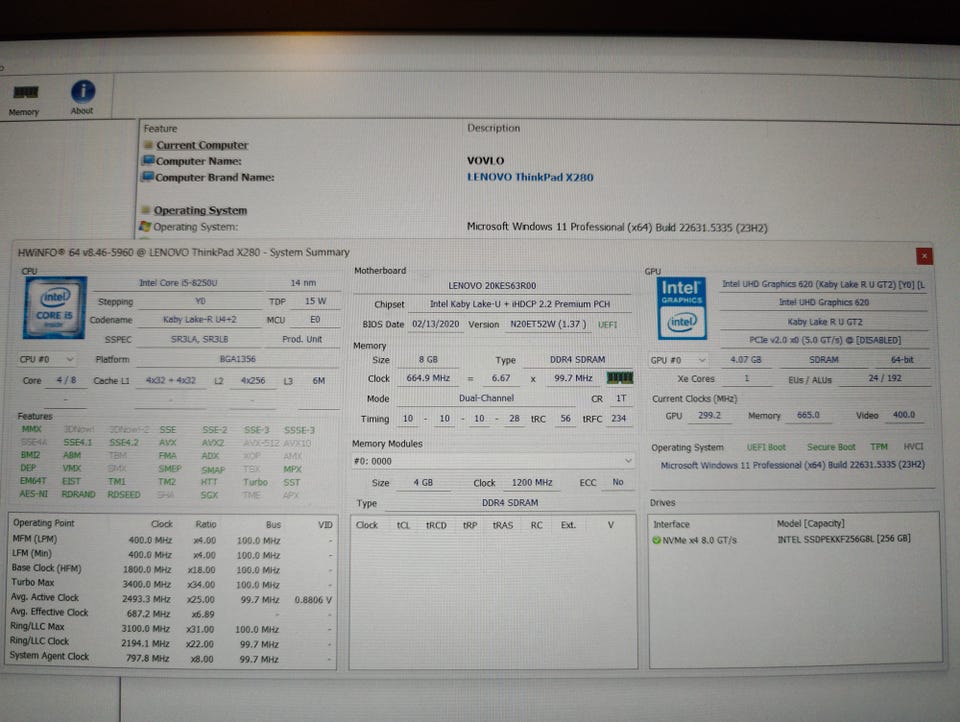Select the Turbo Max operating point row

coord(171,584)
